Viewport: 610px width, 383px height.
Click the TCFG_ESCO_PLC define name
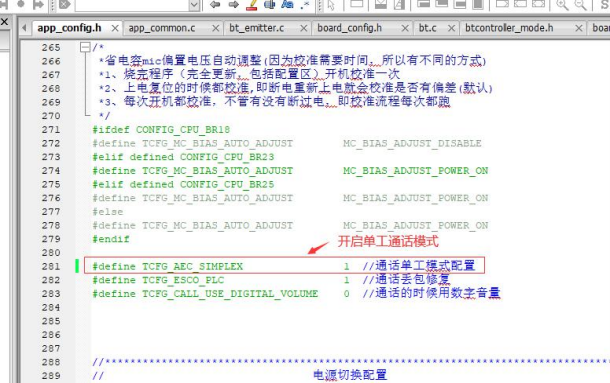183,280
